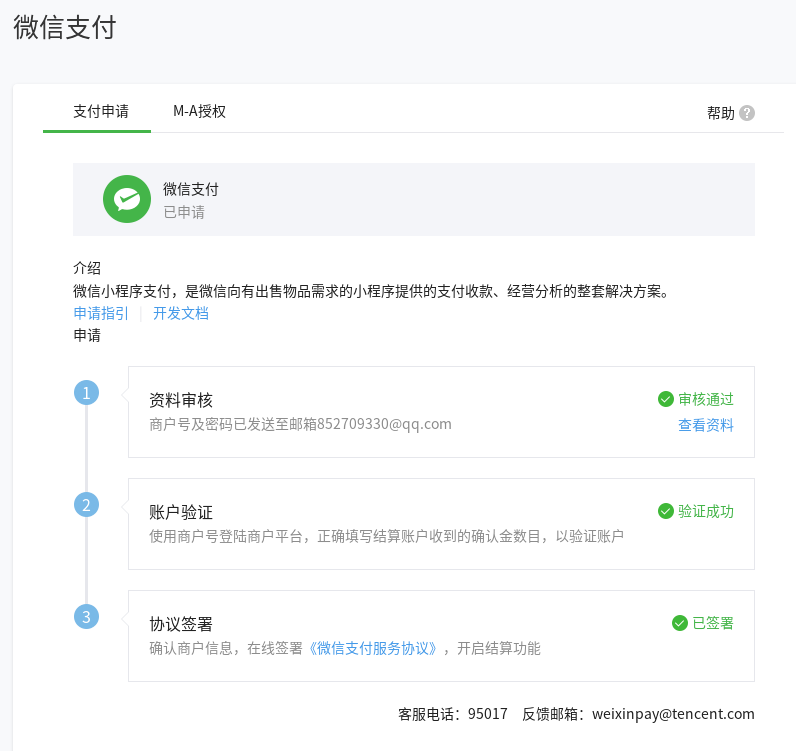Click the 审核通过 green check icon

click(x=666, y=399)
